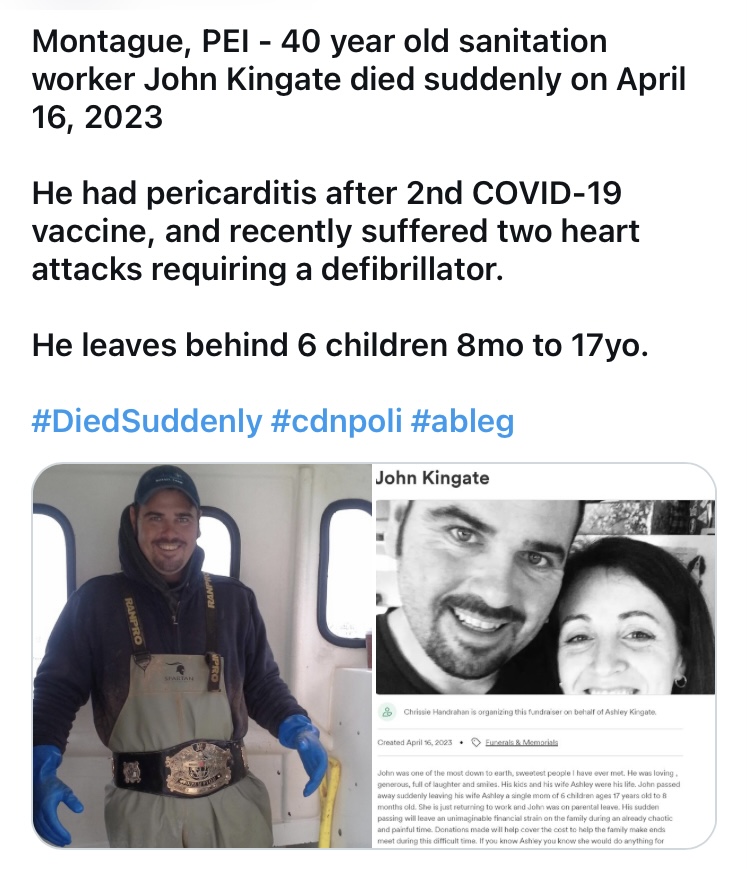
Task: Click the green organizer icon near Chrissie Handrahan
Action: (x=387, y=712)
